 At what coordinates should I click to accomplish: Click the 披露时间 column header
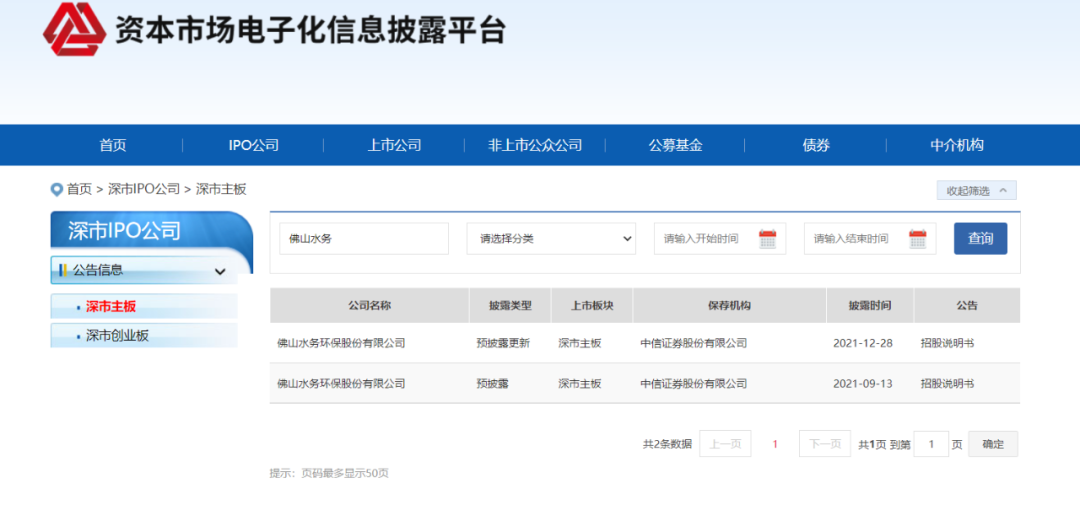pos(870,305)
